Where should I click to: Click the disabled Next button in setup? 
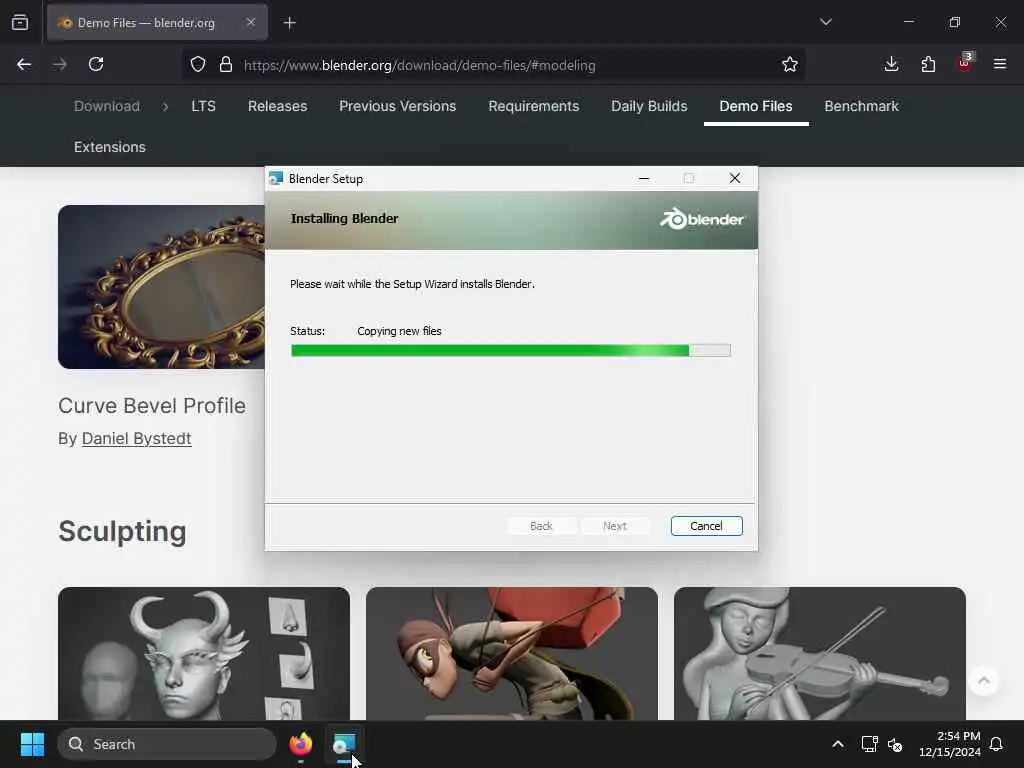(615, 526)
